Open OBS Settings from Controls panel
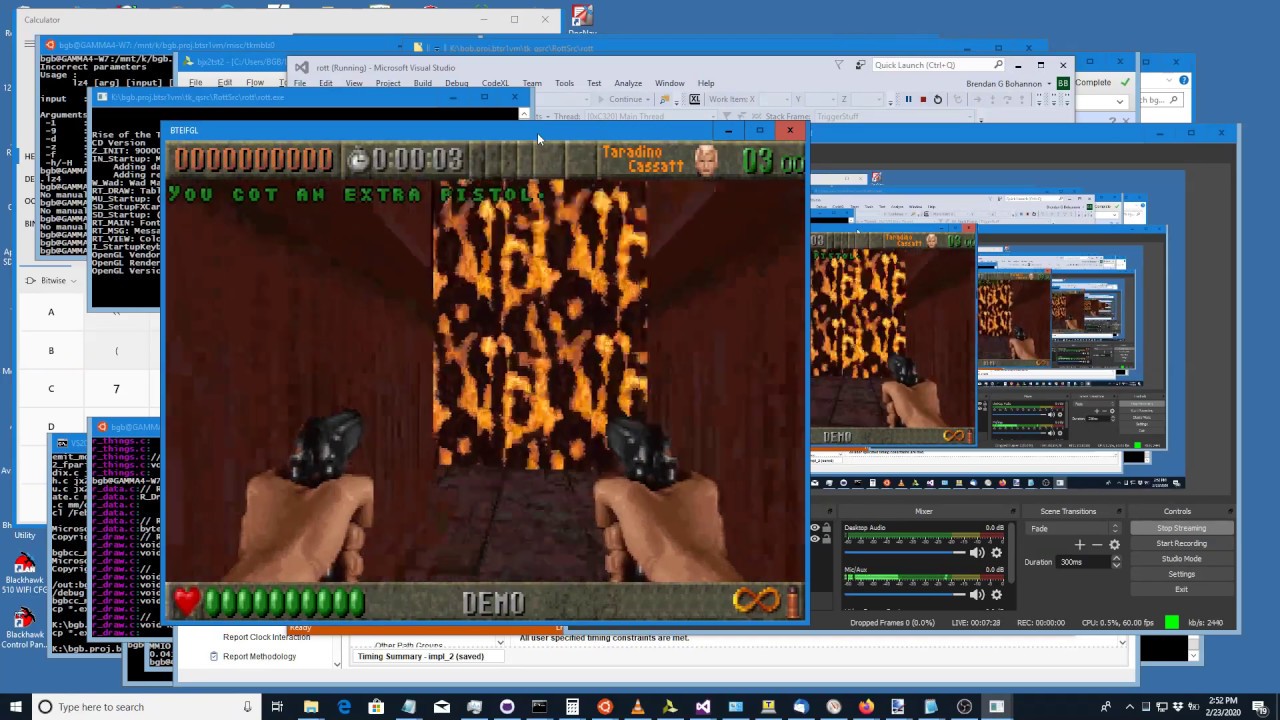The height and width of the screenshot is (720, 1280). pos(1181,574)
